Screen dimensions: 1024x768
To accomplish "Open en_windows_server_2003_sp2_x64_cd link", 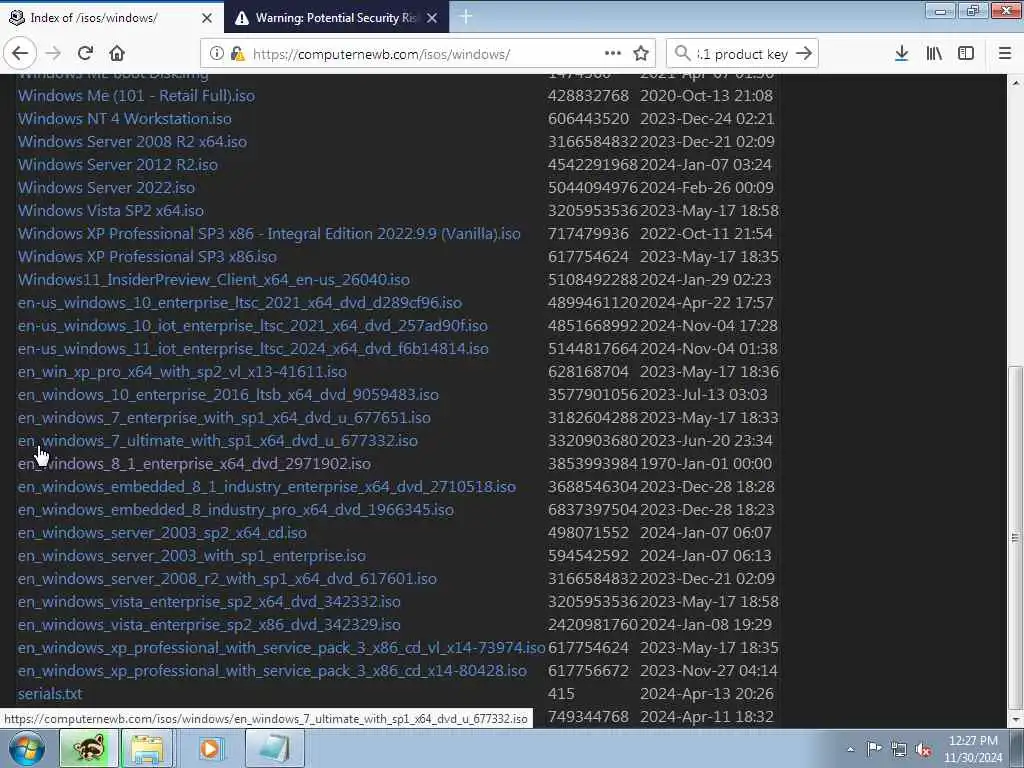I will click(162, 533).
